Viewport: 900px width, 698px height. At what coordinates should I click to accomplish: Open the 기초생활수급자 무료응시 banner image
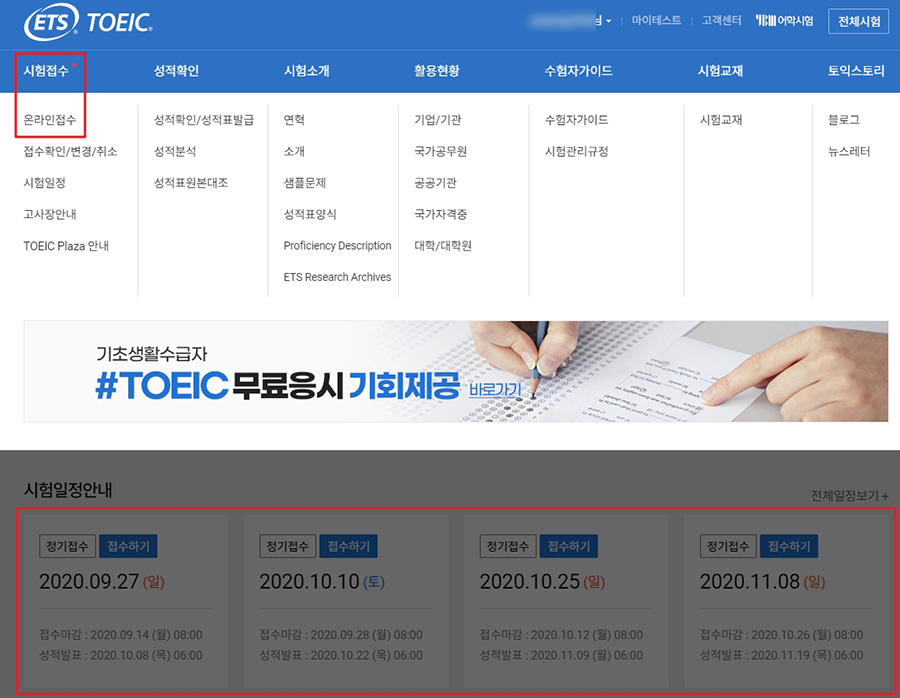[456, 371]
